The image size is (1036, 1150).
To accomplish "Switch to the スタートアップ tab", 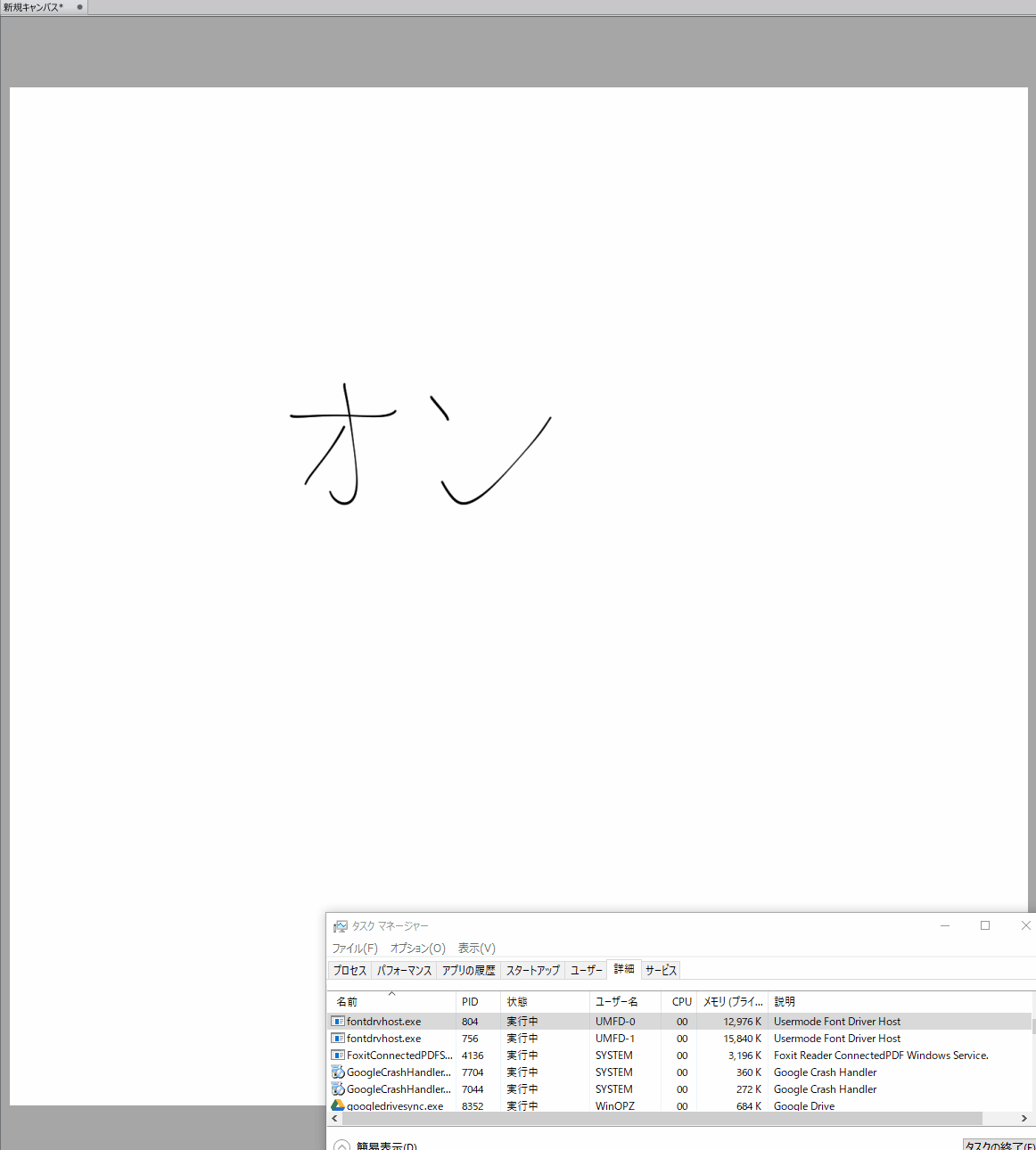I will point(533,970).
